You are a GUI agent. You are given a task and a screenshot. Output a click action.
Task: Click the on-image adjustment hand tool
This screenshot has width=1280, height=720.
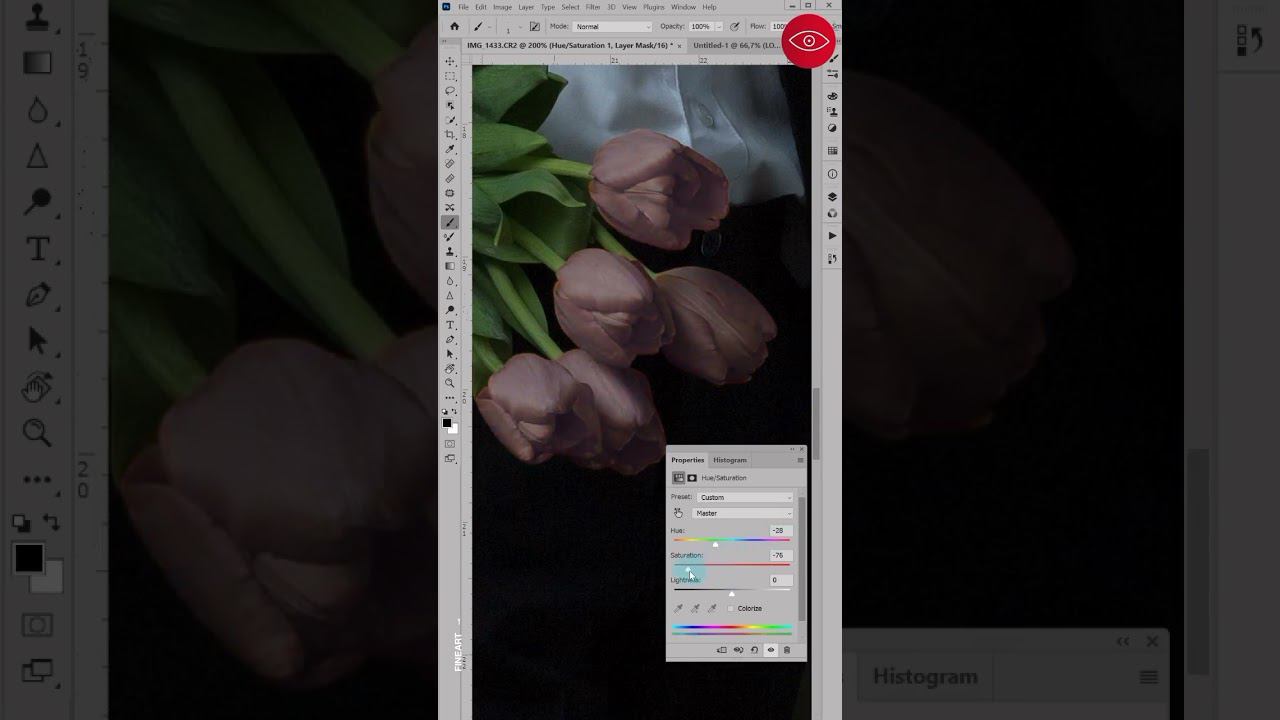(678, 513)
